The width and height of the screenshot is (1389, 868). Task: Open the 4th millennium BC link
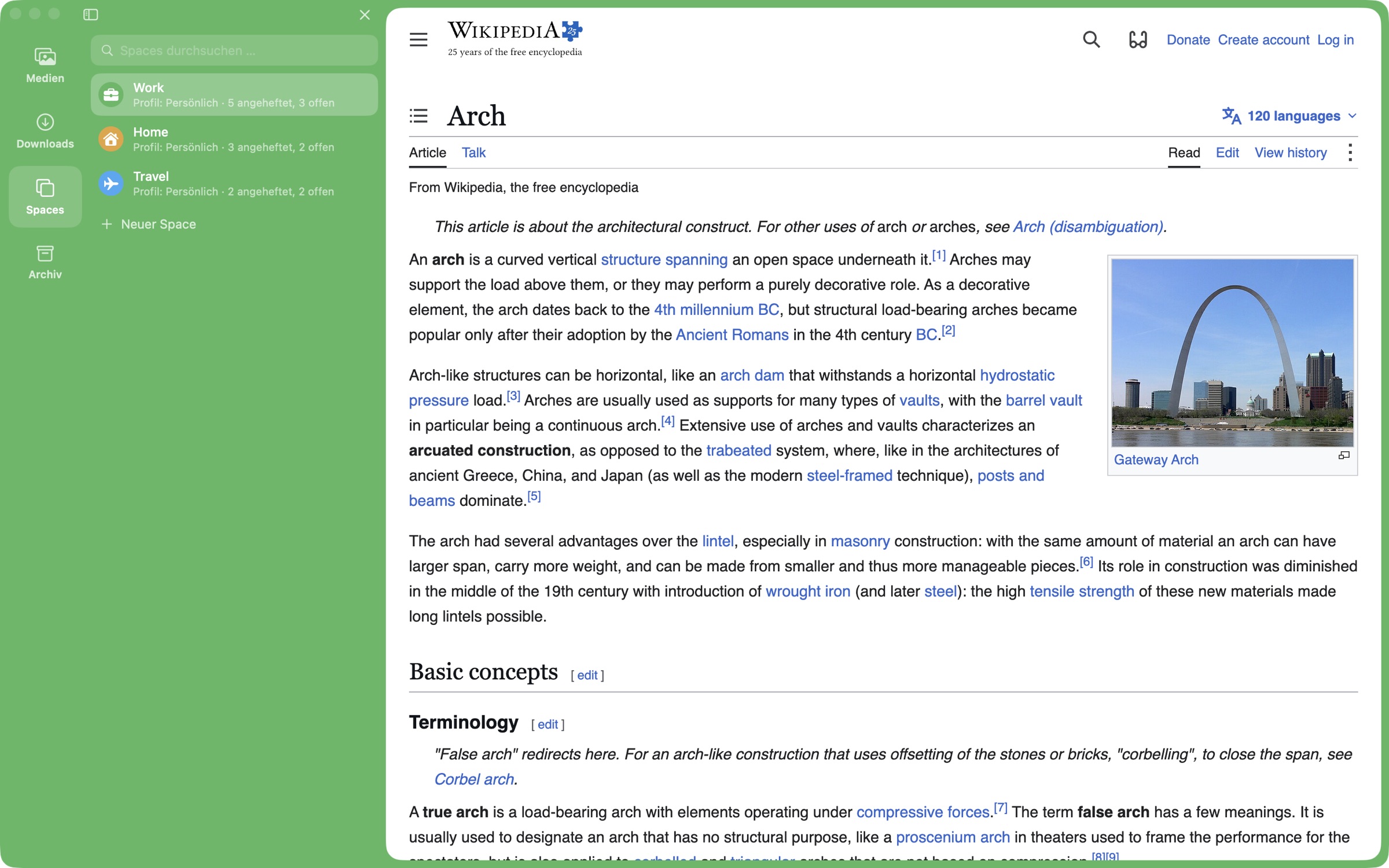(x=716, y=310)
